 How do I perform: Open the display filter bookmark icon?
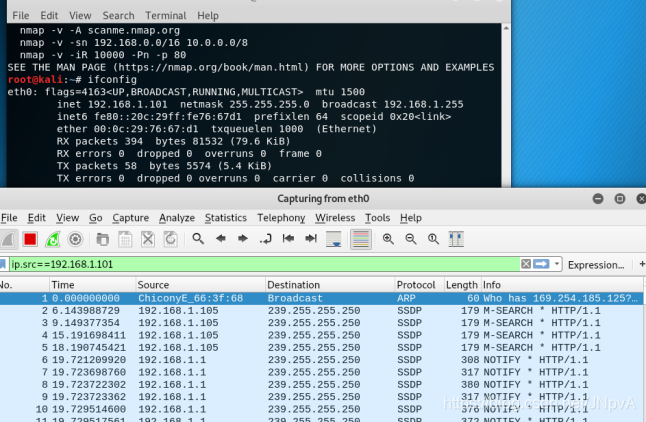[x=2, y=264]
